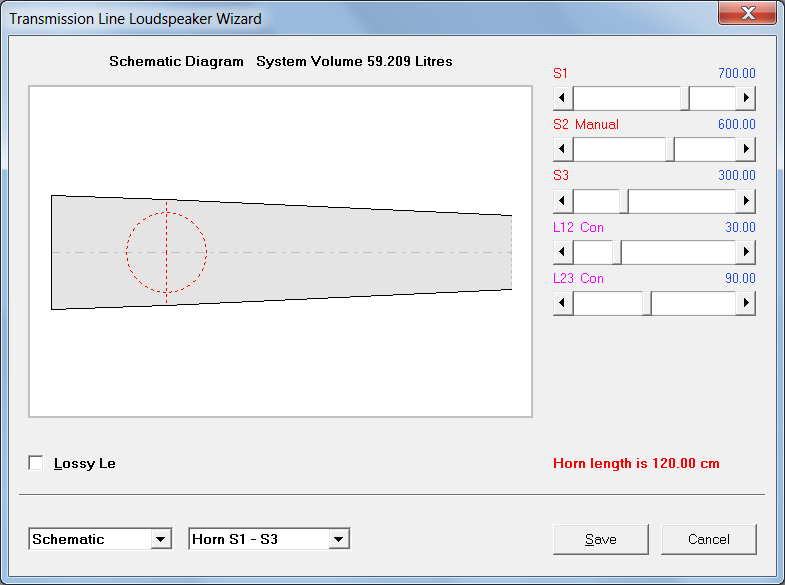Click the S3 slider right arrow
The height and width of the screenshot is (585, 785).
click(745, 201)
